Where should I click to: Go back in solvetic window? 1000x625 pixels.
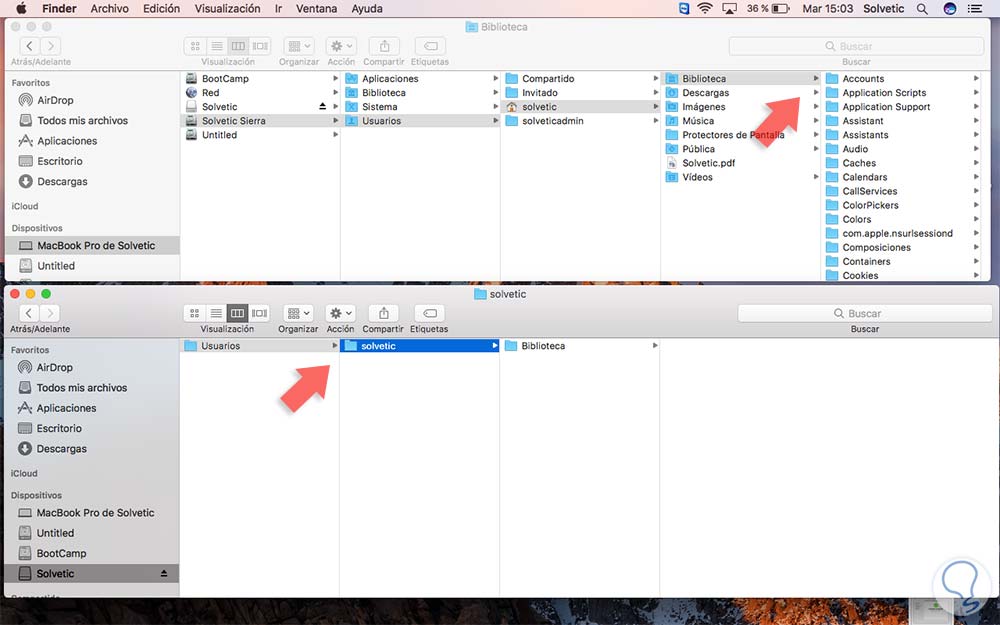[x=29, y=313]
